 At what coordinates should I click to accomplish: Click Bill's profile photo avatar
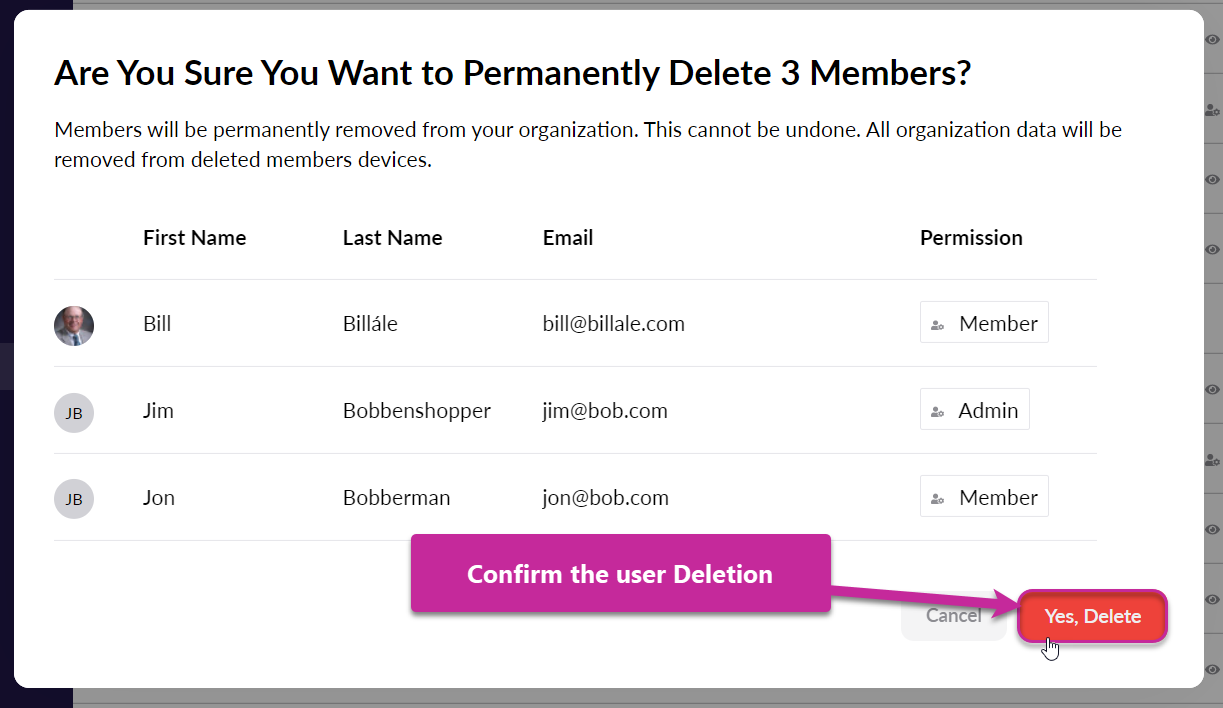coord(74,325)
